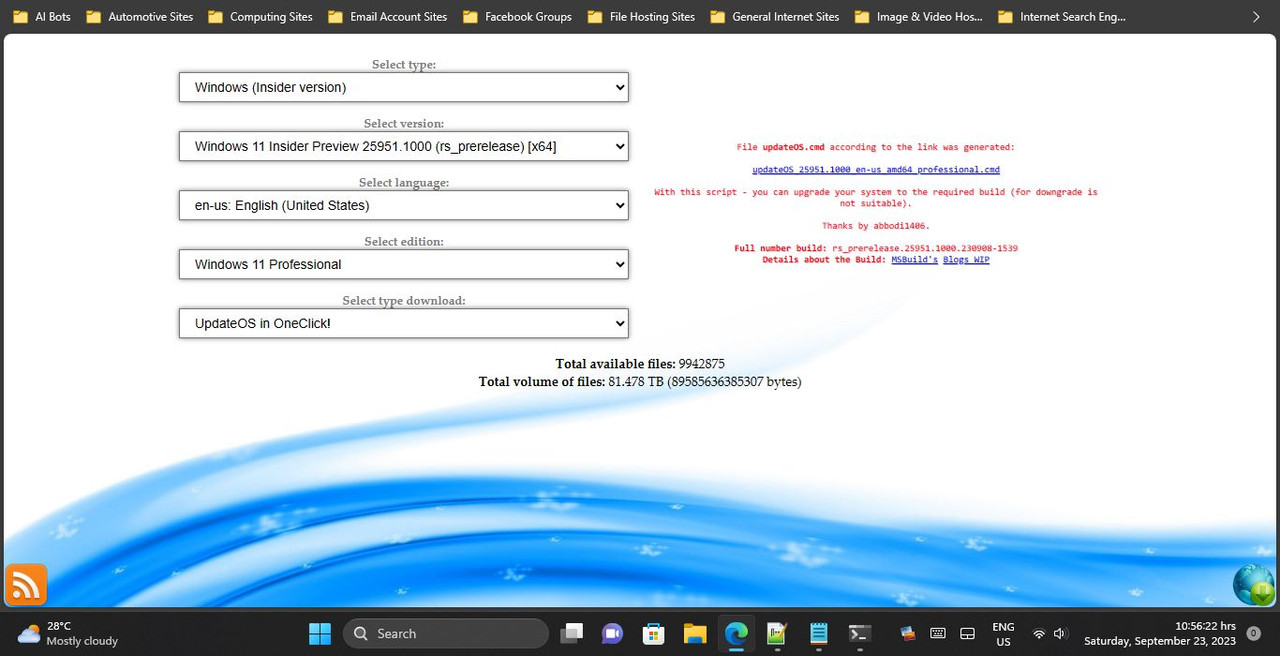Open the Automotive Sites bookmark folder
Image resolution: width=1280 pixels, height=656 pixels.
pos(140,16)
